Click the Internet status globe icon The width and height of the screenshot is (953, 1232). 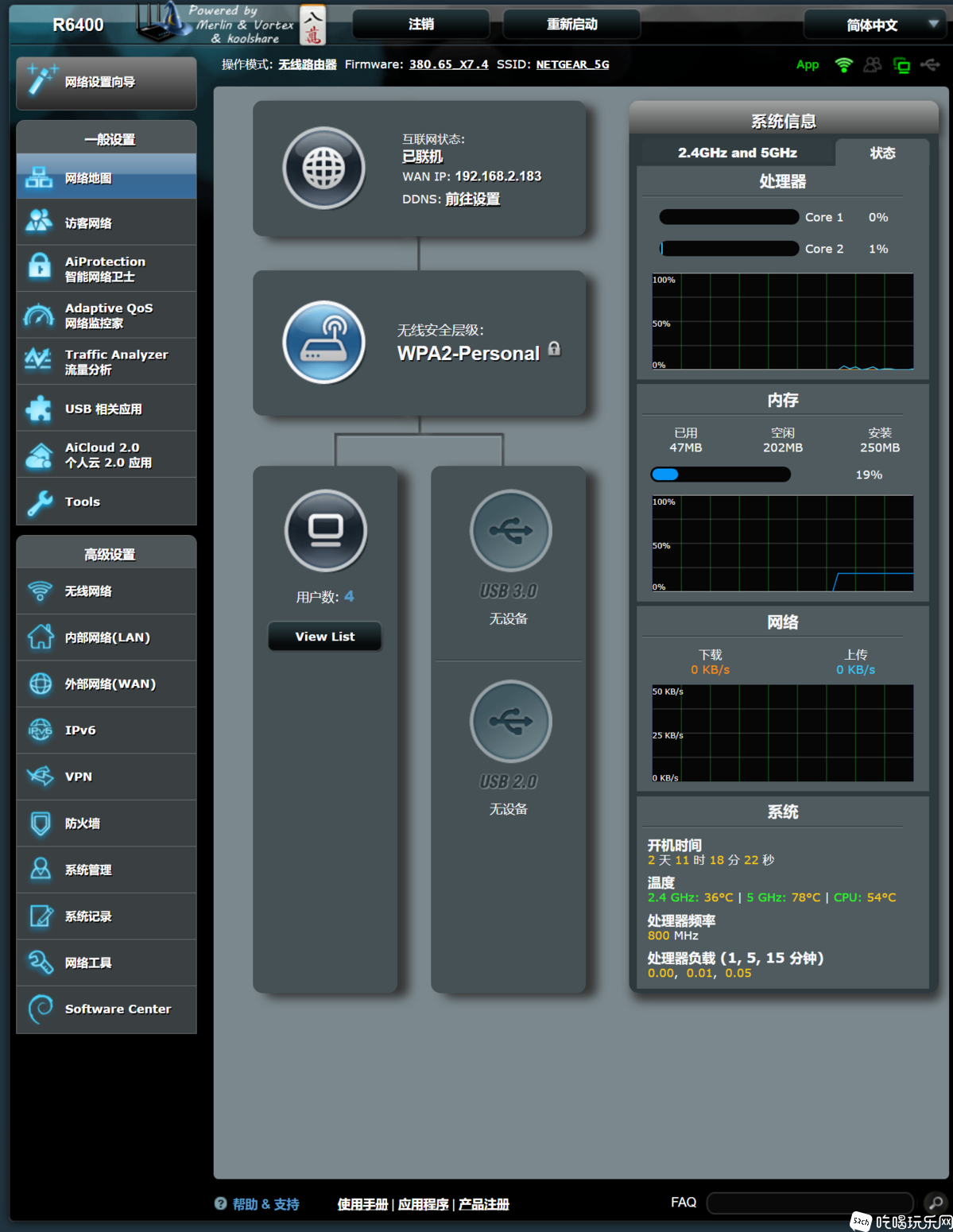point(324,169)
